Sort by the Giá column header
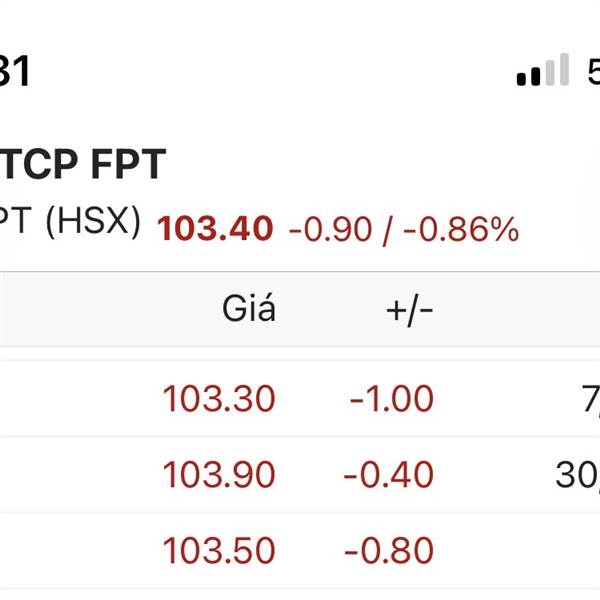The image size is (600, 600). click(x=248, y=310)
